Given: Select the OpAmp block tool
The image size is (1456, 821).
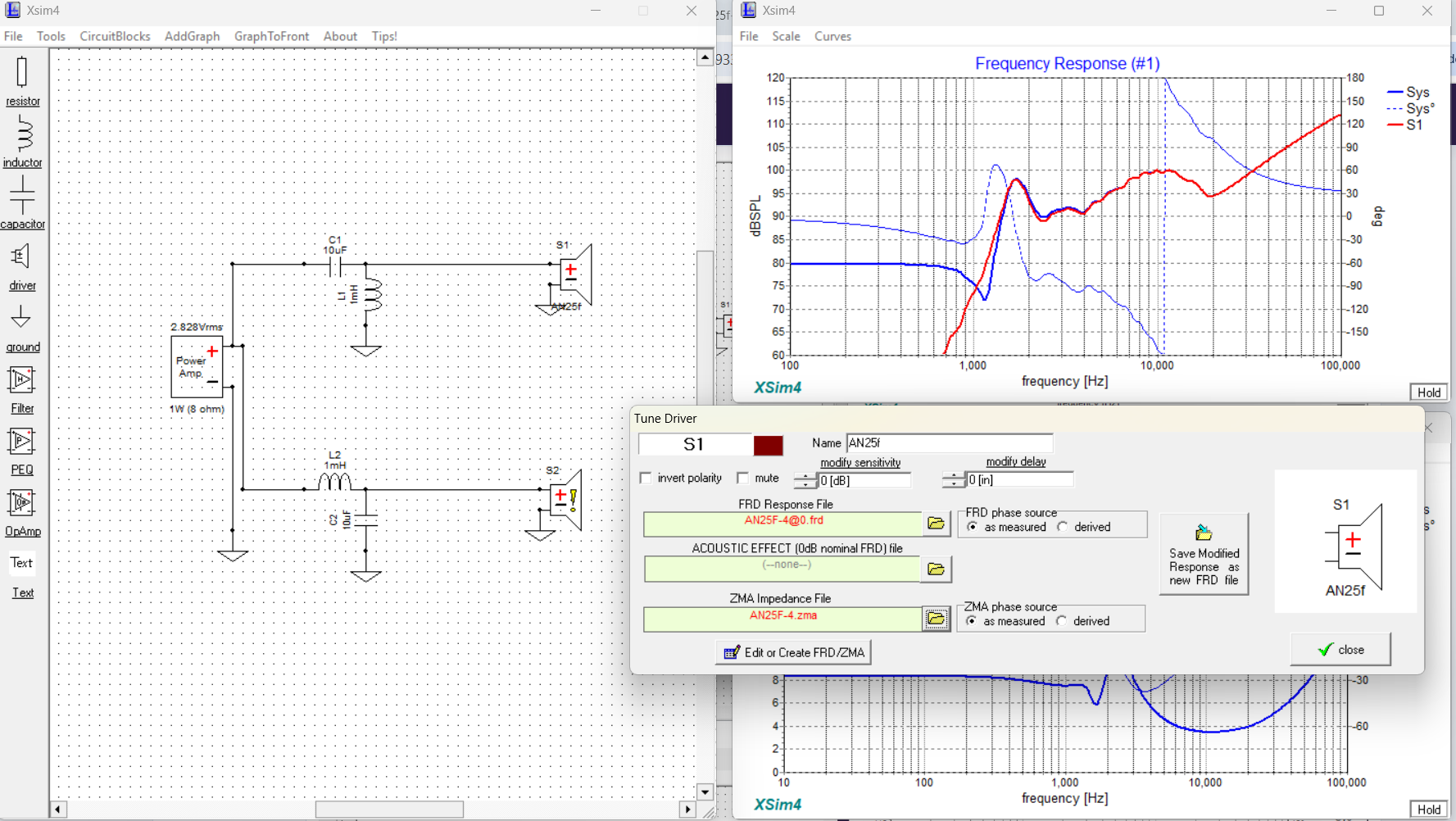Looking at the screenshot, I should click(x=22, y=513).
